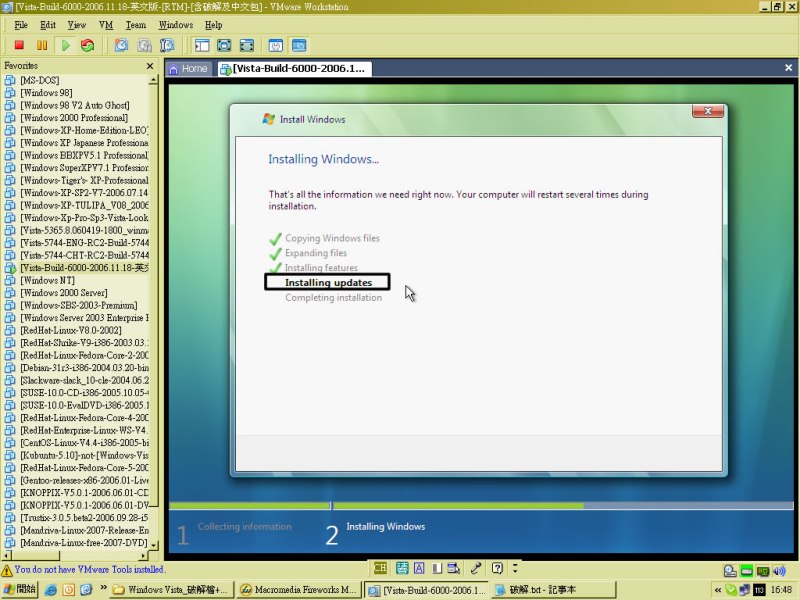Screen dimensions: 800x600
Task: Click the green Power On play button
Action: pyautogui.click(x=65, y=45)
